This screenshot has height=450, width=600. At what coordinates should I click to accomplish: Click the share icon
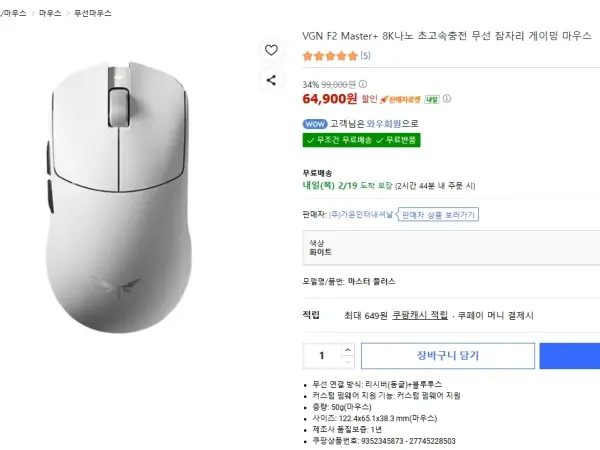point(271,80)
